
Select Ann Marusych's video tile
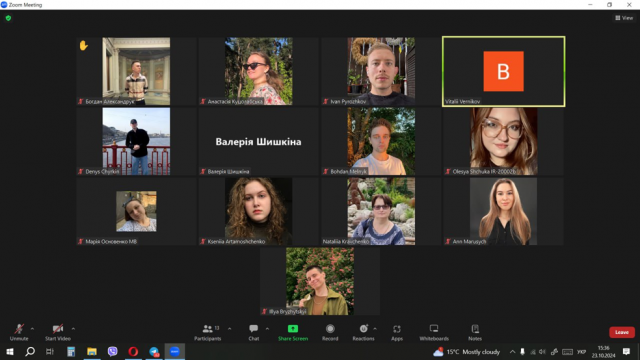coord(504,211)
